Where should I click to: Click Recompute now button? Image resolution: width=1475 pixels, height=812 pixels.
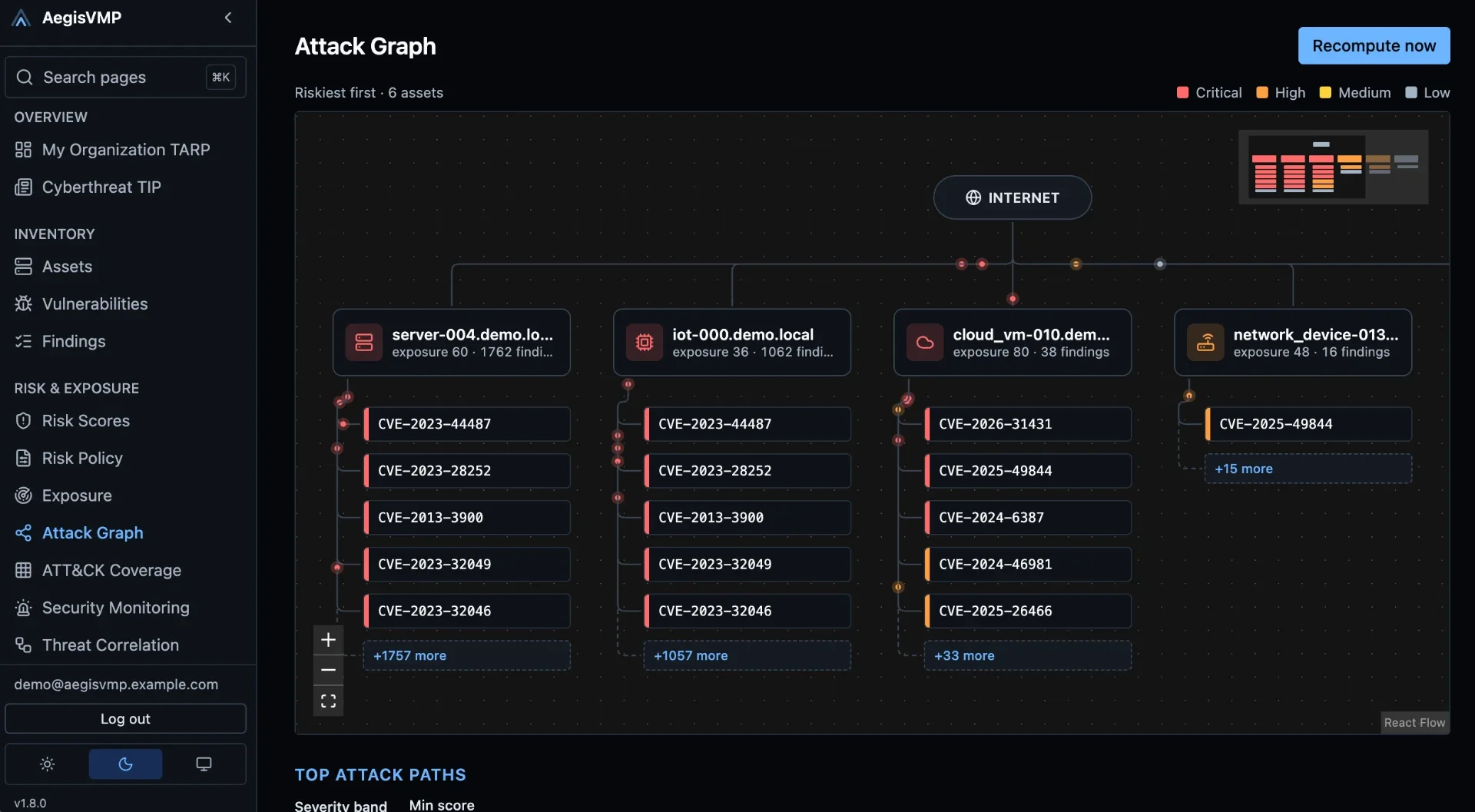(1374, 46)
